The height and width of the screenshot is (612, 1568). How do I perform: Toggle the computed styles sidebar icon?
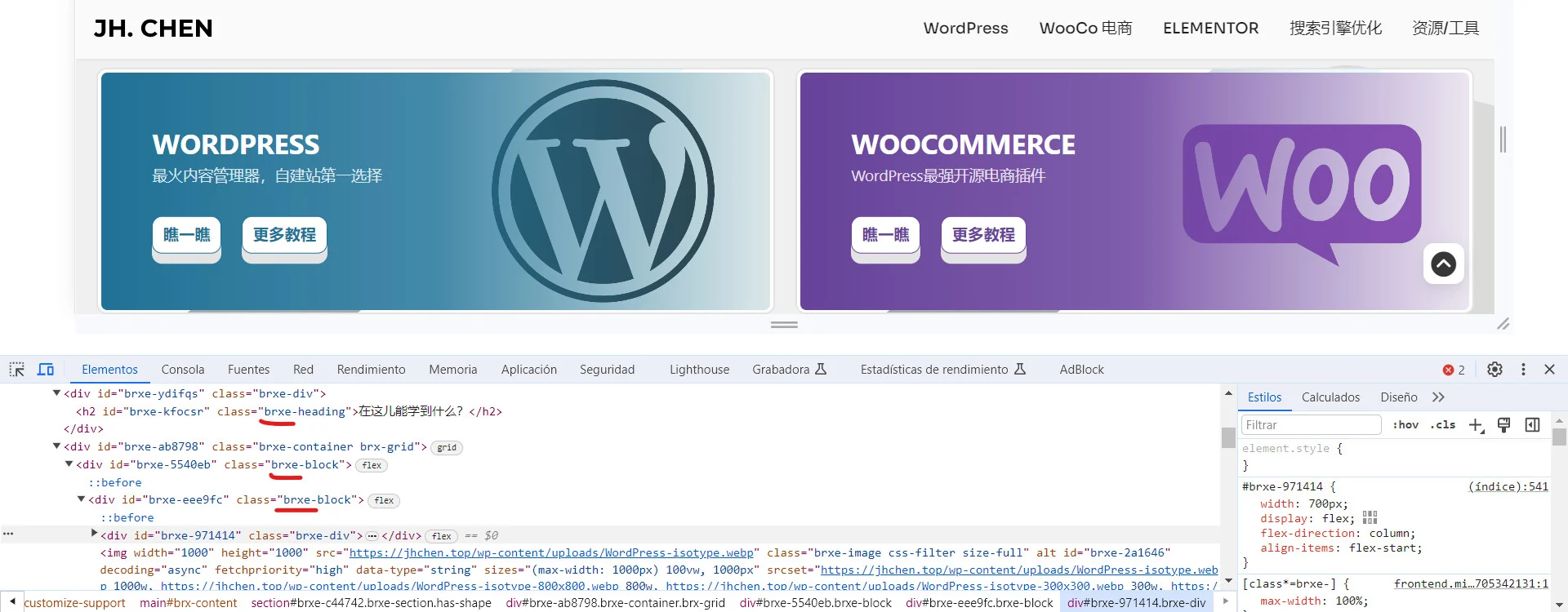coord(1532,425)
